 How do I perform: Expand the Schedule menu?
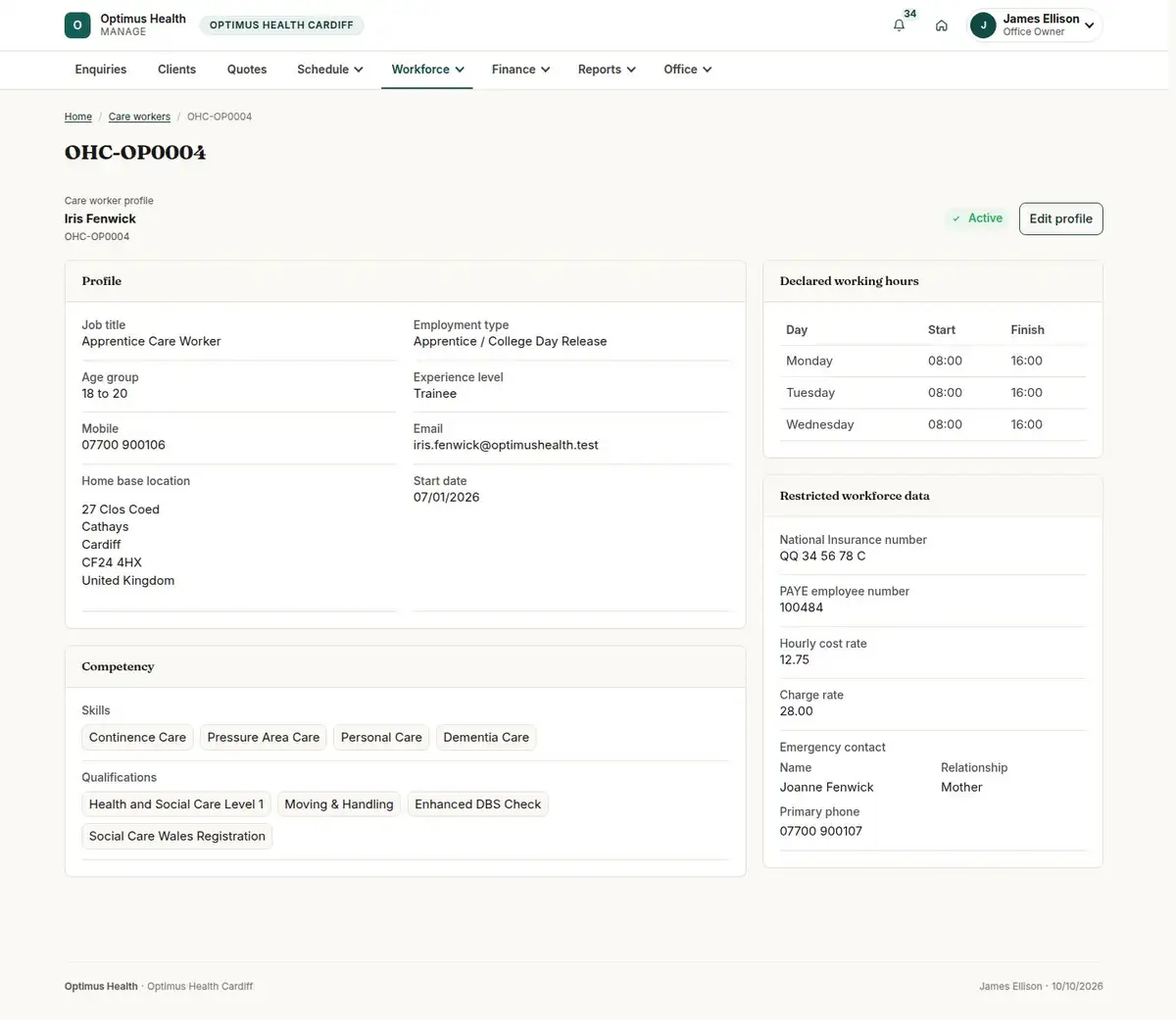(330, 70)
